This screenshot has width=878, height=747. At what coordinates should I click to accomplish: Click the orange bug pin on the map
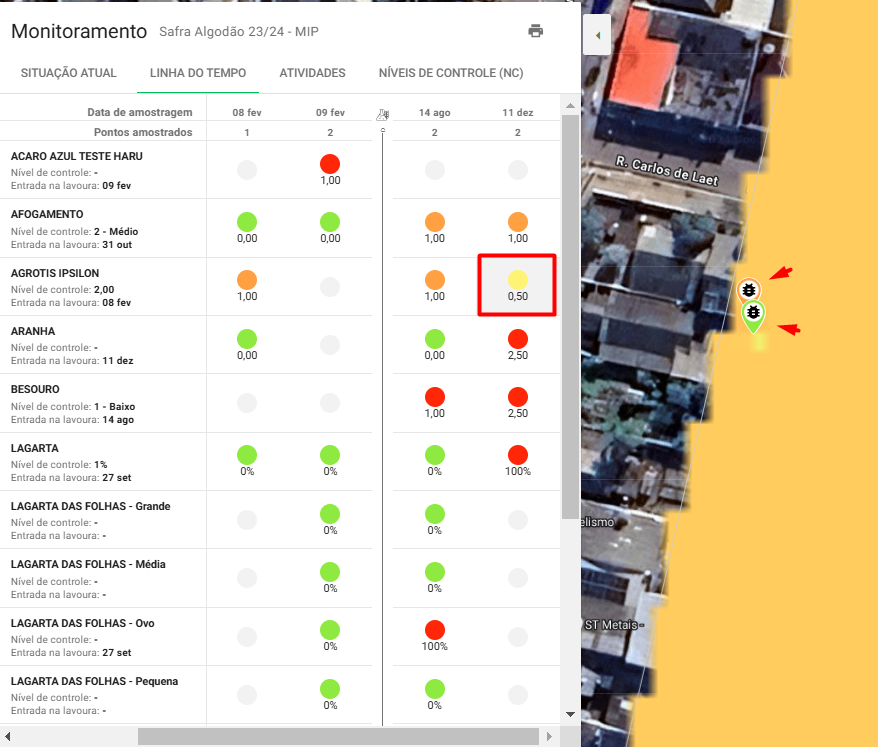748,290
